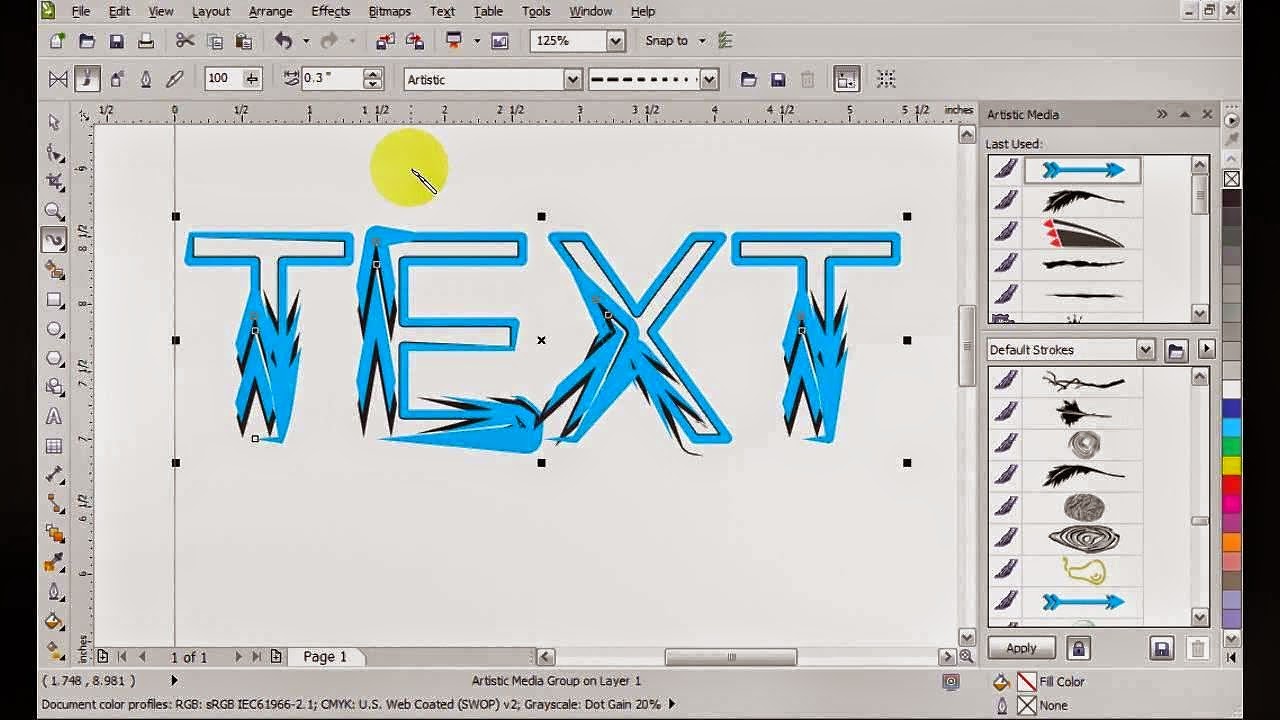Select the Connector tool
The height and width of the screenshot is (720, 1280).
tap(54, 504)
